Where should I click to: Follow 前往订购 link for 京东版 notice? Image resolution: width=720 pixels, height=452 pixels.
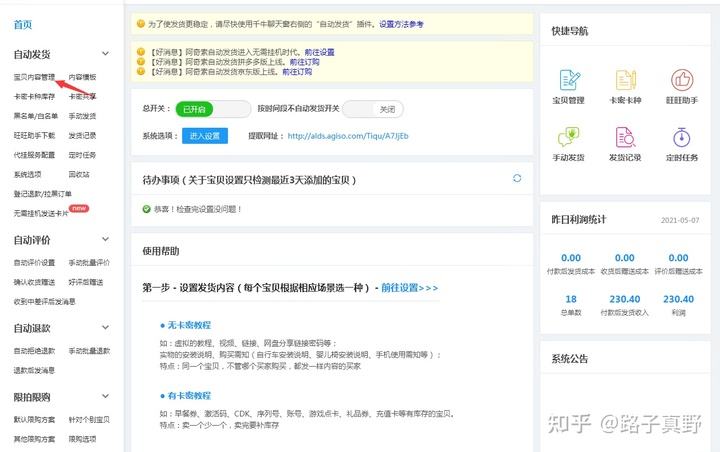(297, 72)
